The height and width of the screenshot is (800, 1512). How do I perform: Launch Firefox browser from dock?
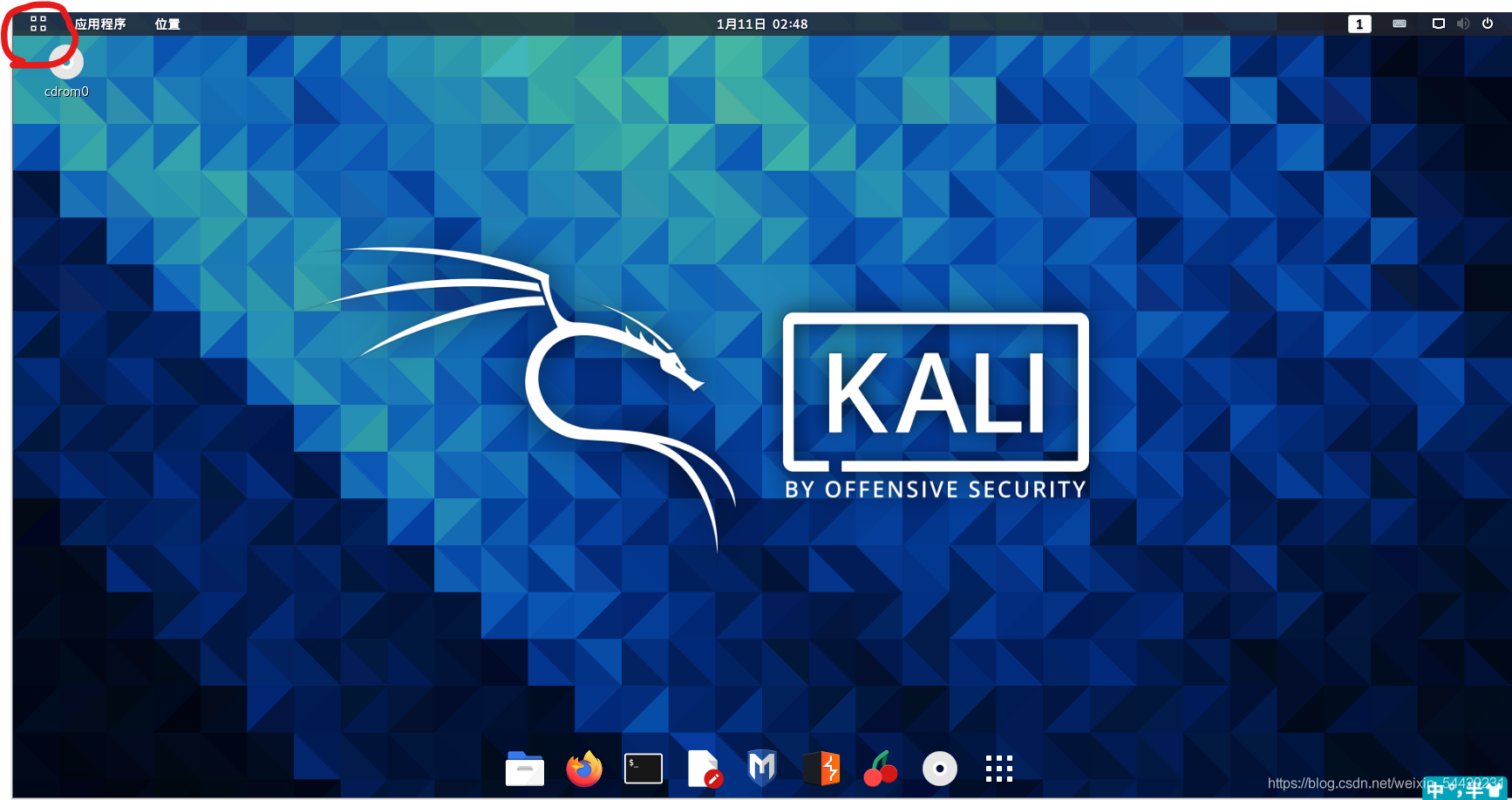point(584,769)
